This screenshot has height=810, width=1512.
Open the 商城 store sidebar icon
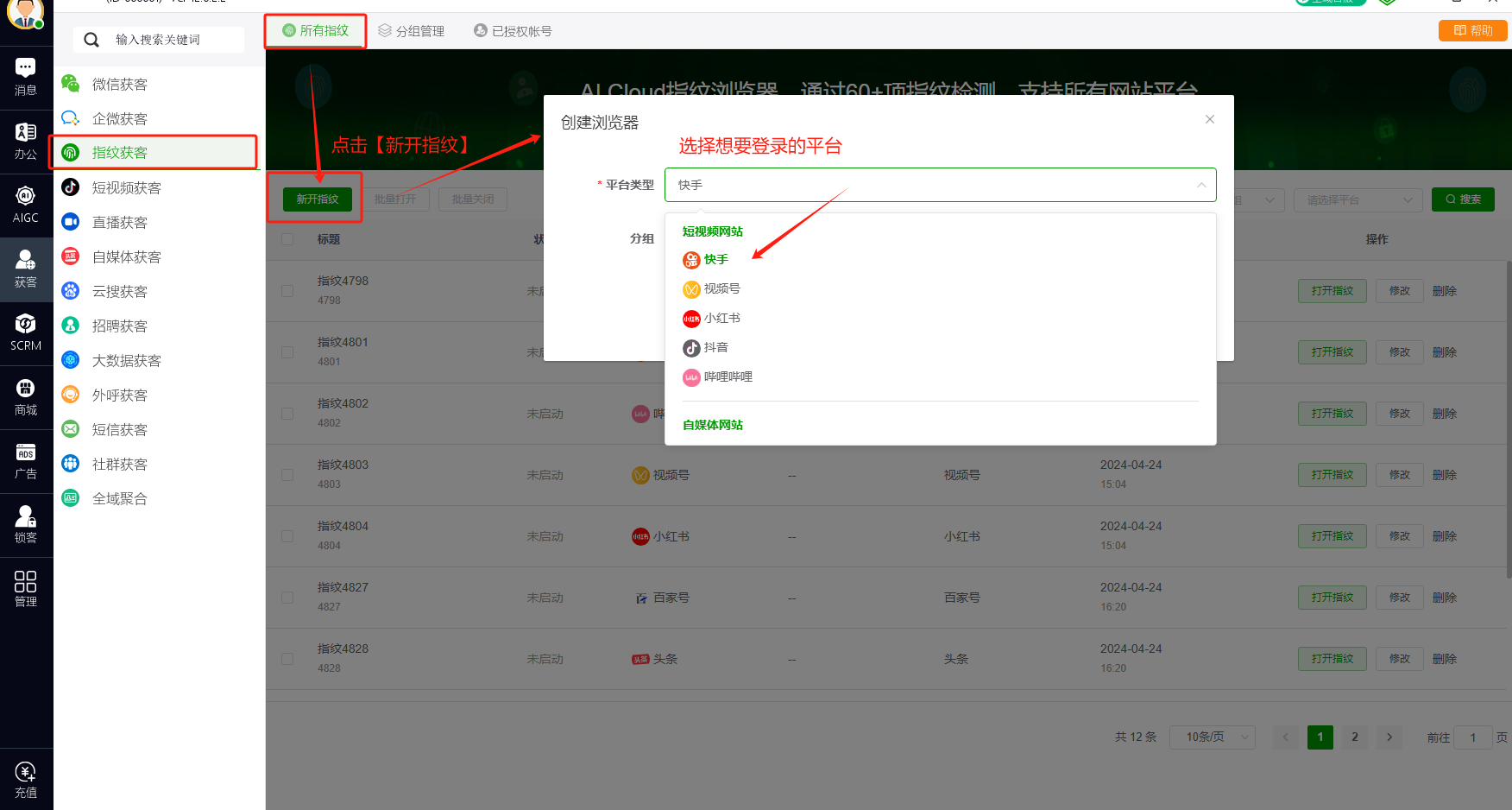coord(26,397)
